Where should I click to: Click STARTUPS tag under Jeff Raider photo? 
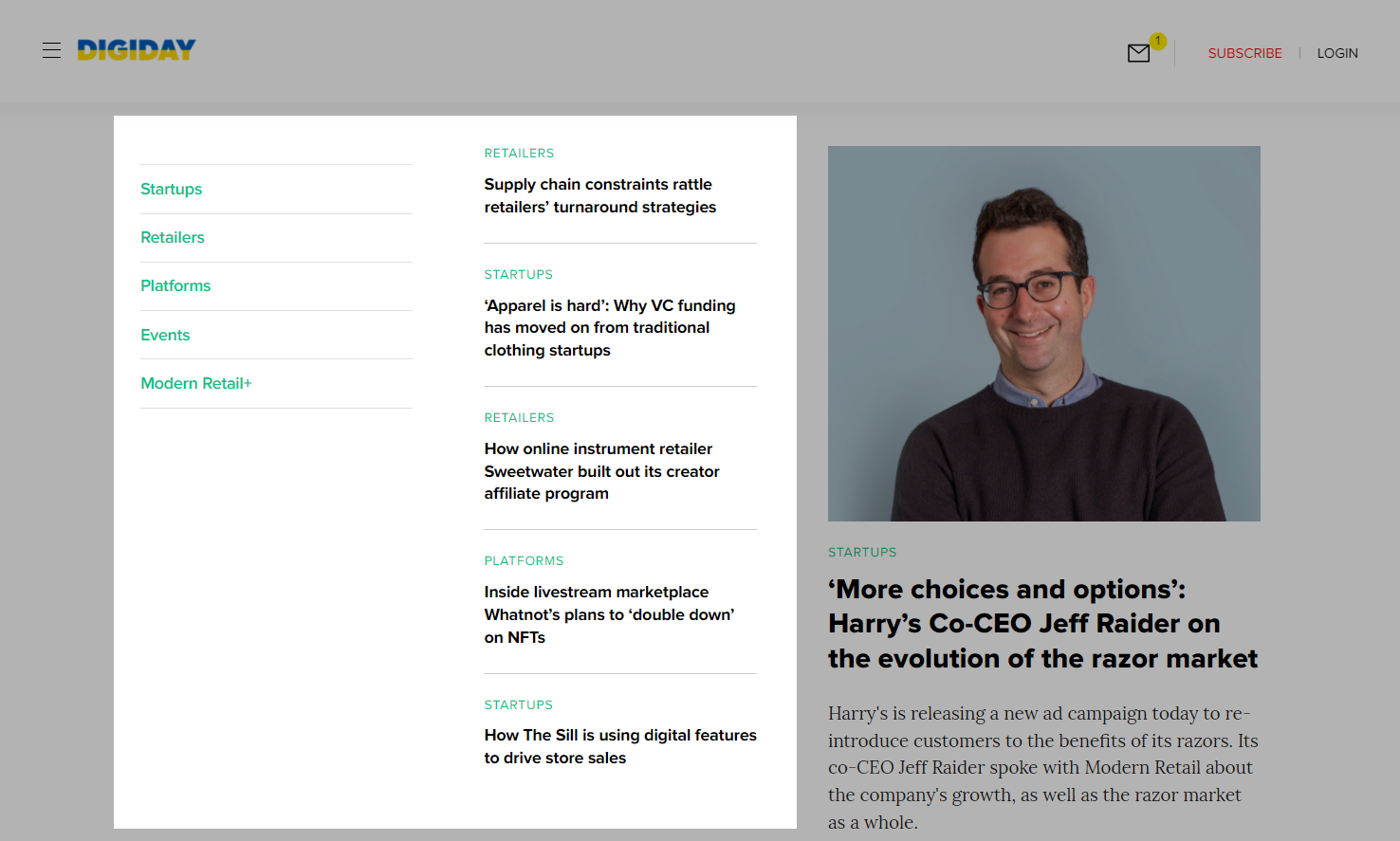click(x=862, y=552)
